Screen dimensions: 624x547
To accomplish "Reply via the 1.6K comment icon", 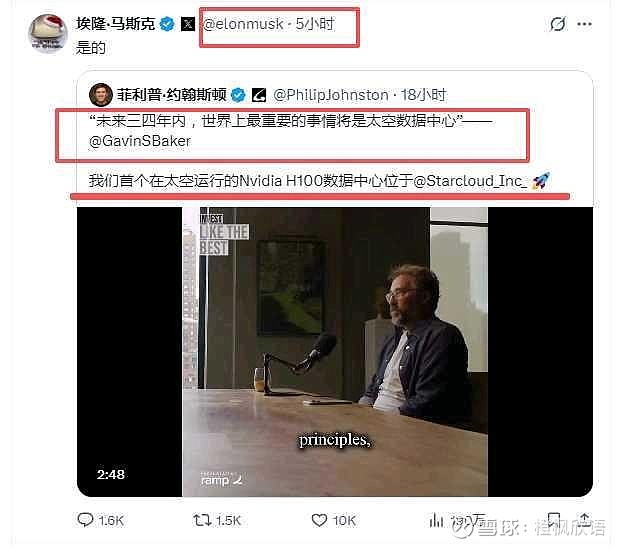I will click(x=85, y=520).
